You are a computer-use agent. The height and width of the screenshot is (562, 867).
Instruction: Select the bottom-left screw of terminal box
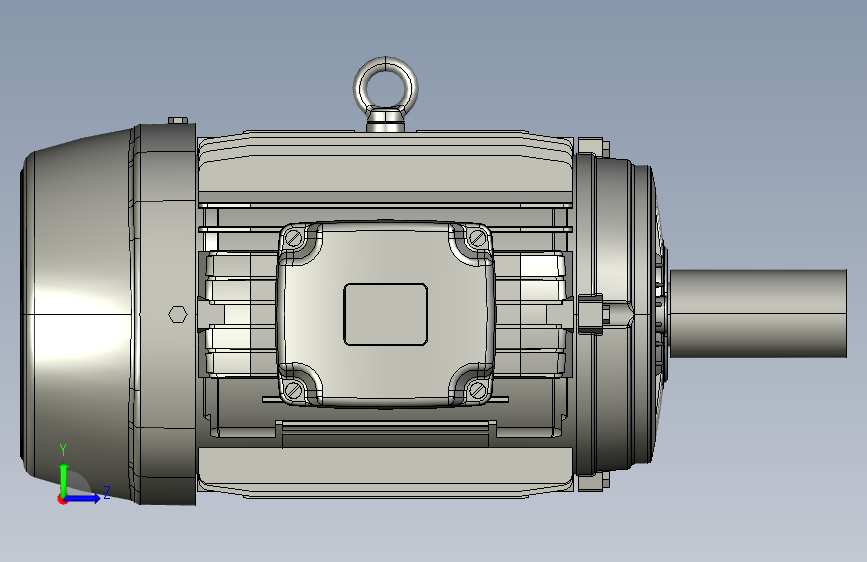tap(294, 390)
